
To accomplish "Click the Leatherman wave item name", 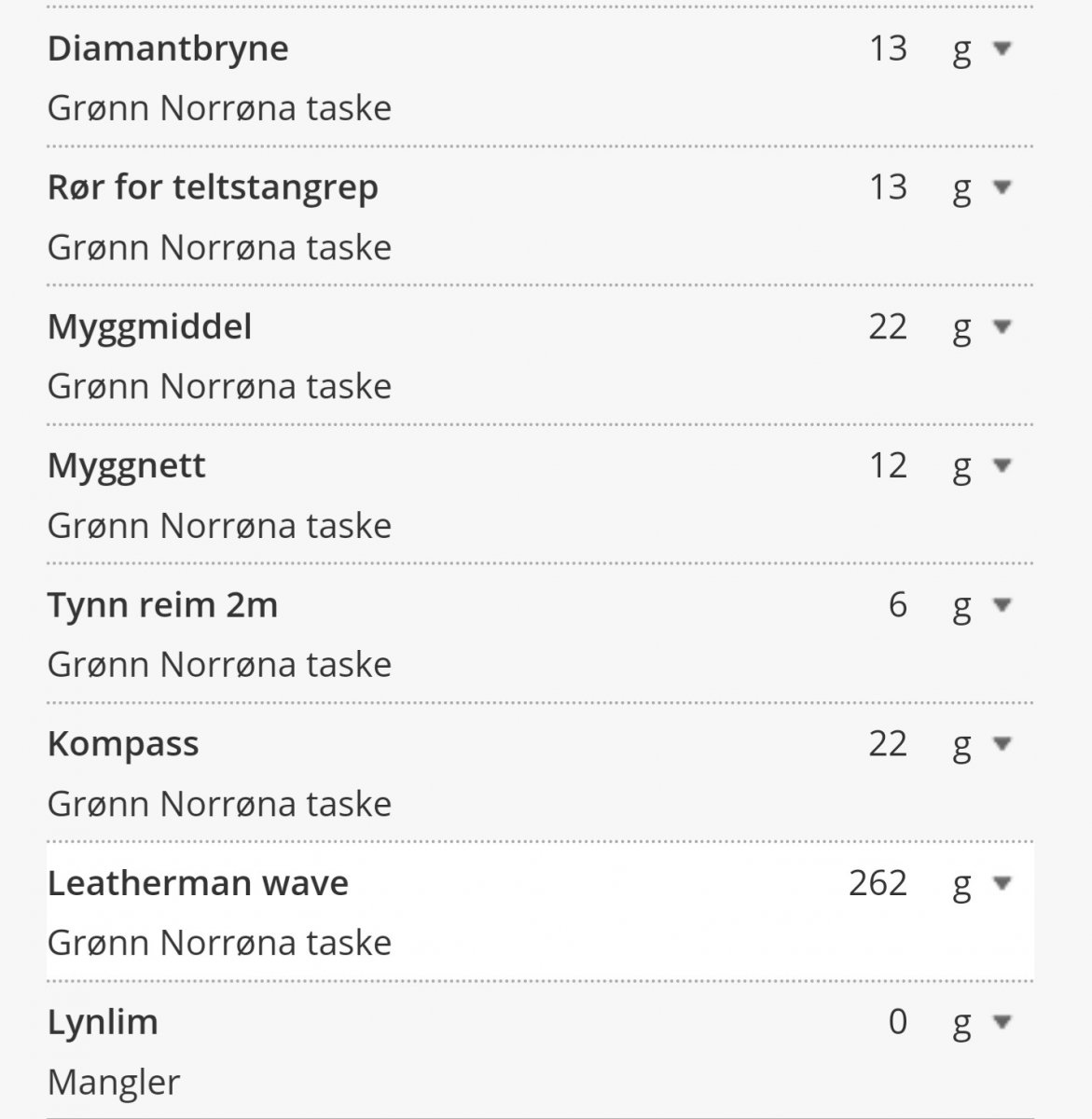I will click(198, 883).
